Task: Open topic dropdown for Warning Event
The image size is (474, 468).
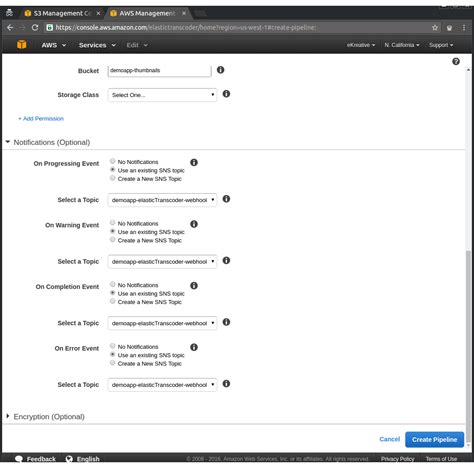Action: (162, 262)
